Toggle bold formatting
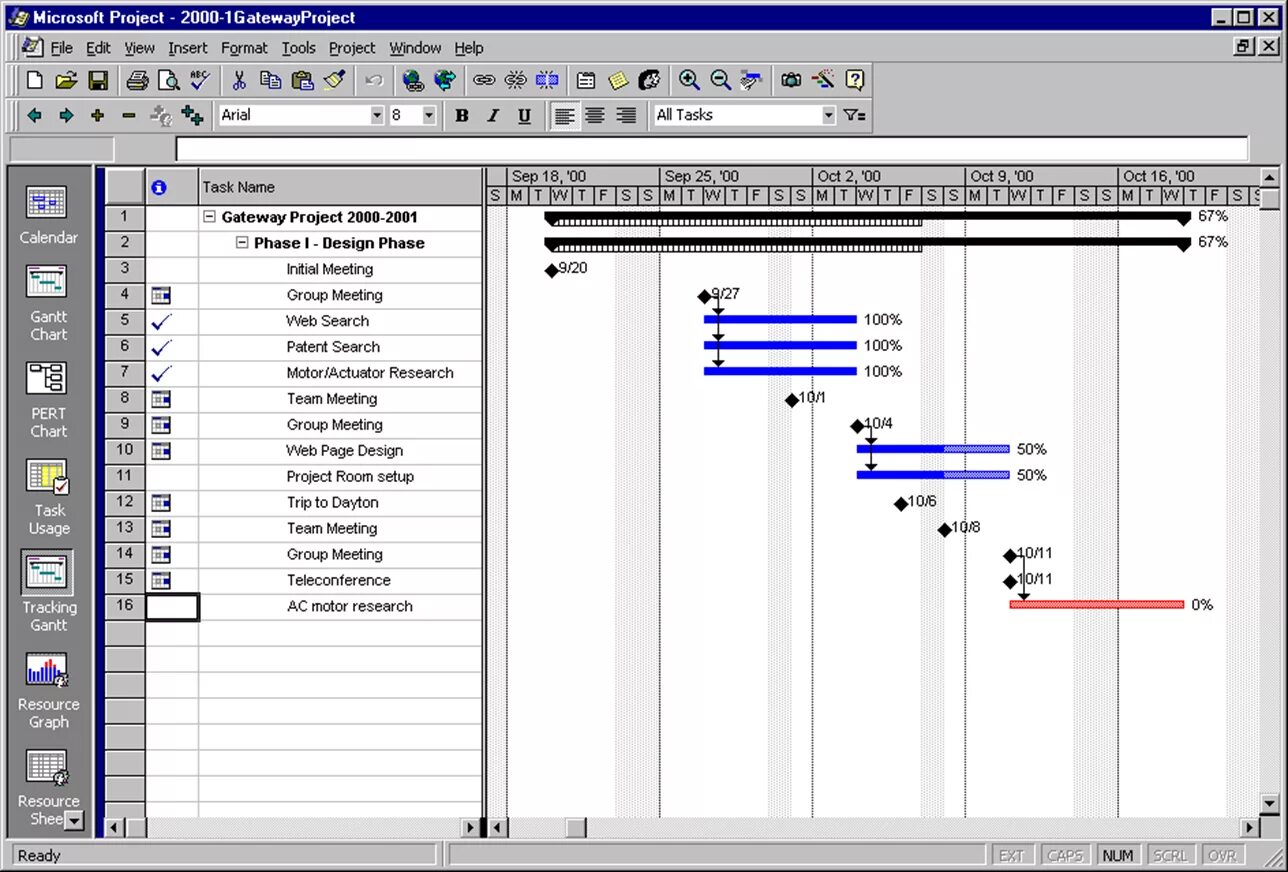 coord(461,116)
